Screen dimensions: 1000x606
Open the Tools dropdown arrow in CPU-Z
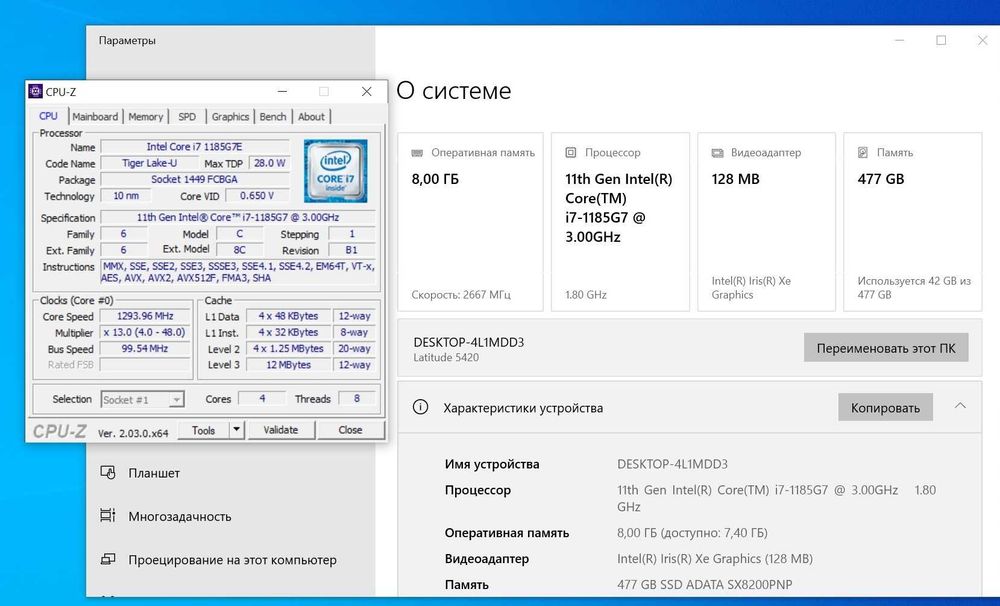click(x=237, y=430)
